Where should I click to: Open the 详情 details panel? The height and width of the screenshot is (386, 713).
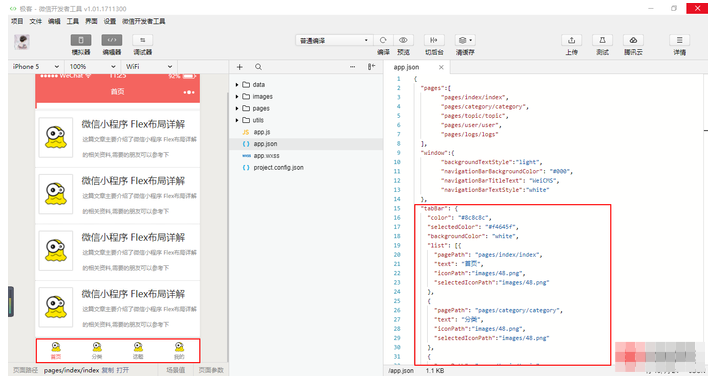pos(679,40)
